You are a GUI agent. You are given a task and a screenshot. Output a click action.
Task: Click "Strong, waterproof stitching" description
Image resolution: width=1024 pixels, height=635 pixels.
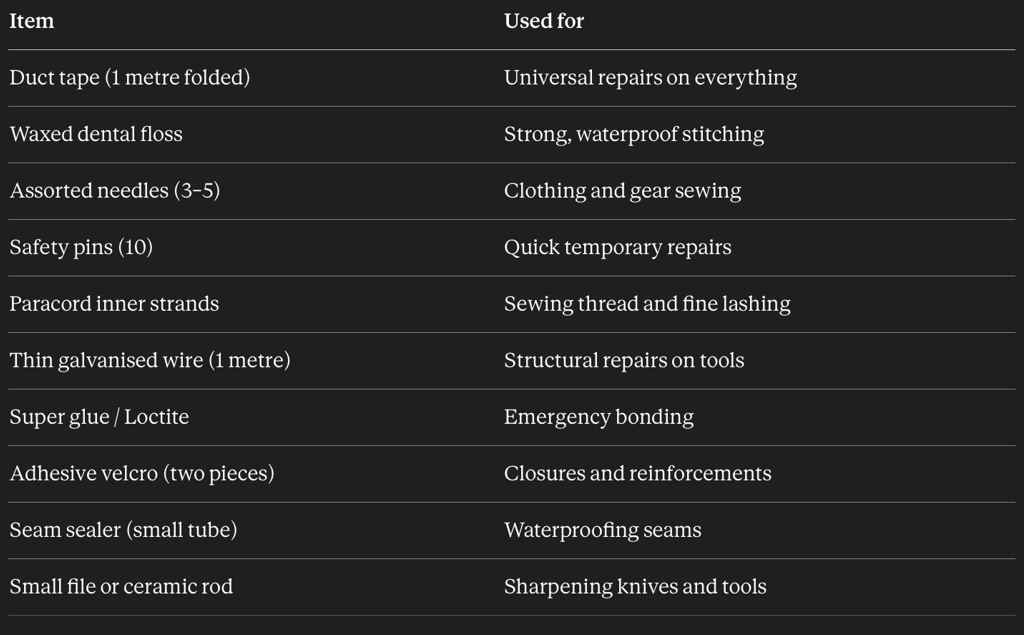pos(634,134)
